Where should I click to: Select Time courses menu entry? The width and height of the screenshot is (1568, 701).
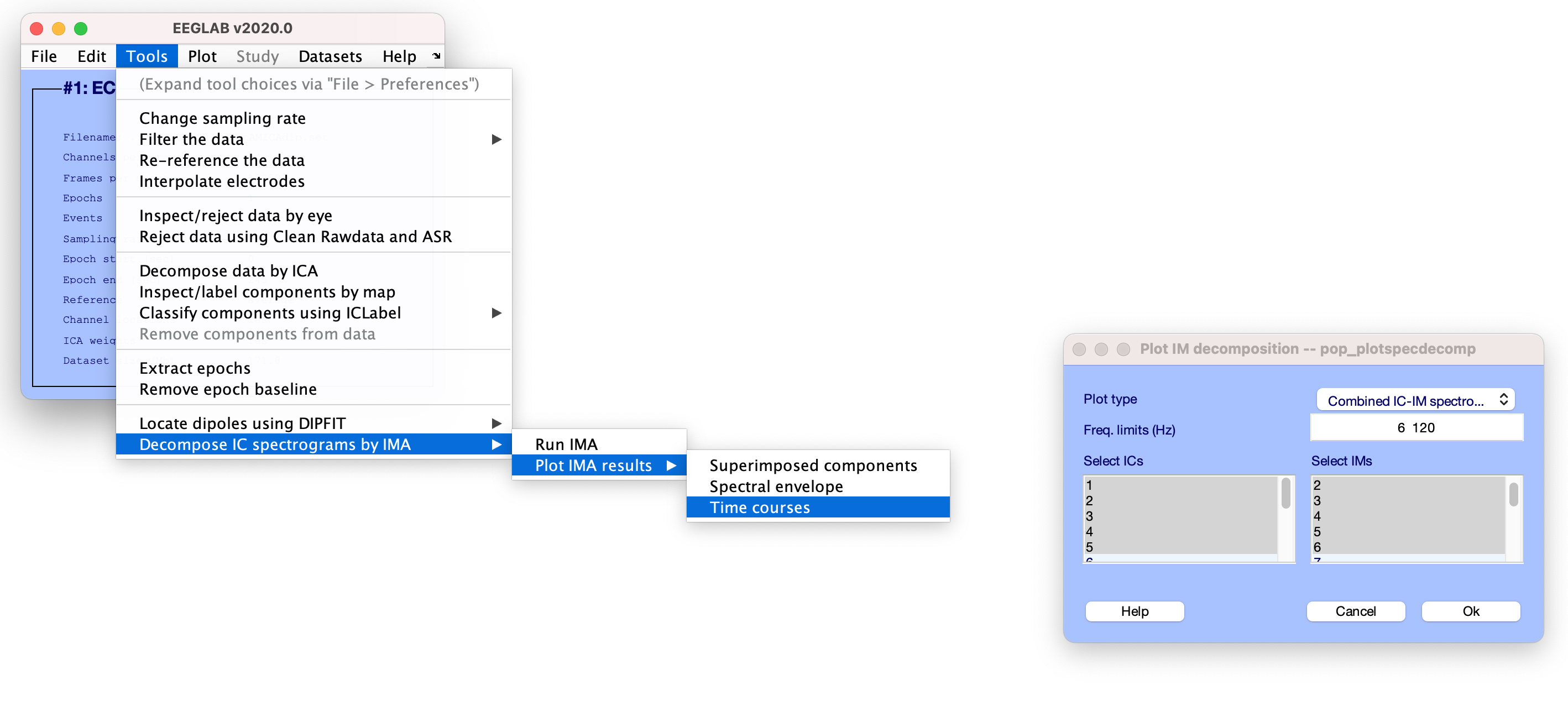click(x=759, y=508)
